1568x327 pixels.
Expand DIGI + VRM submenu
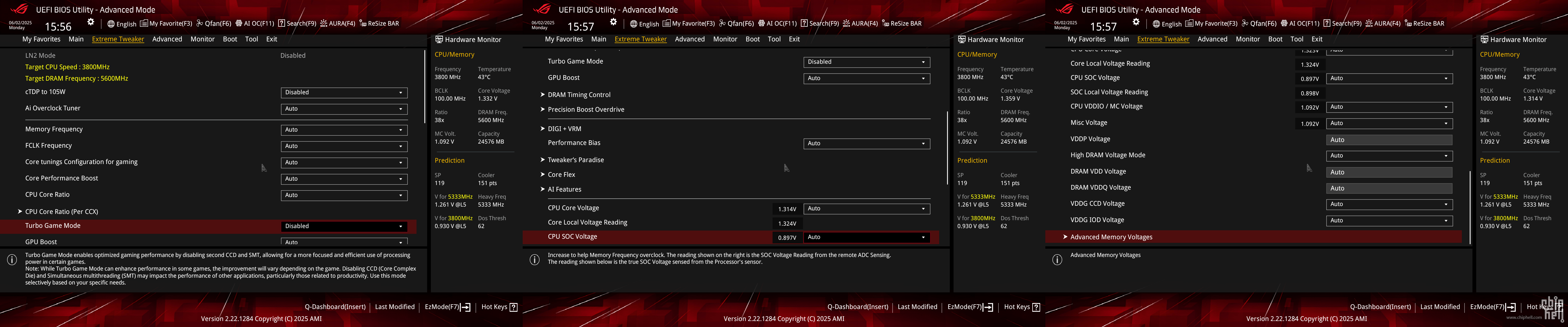[564, 129]
